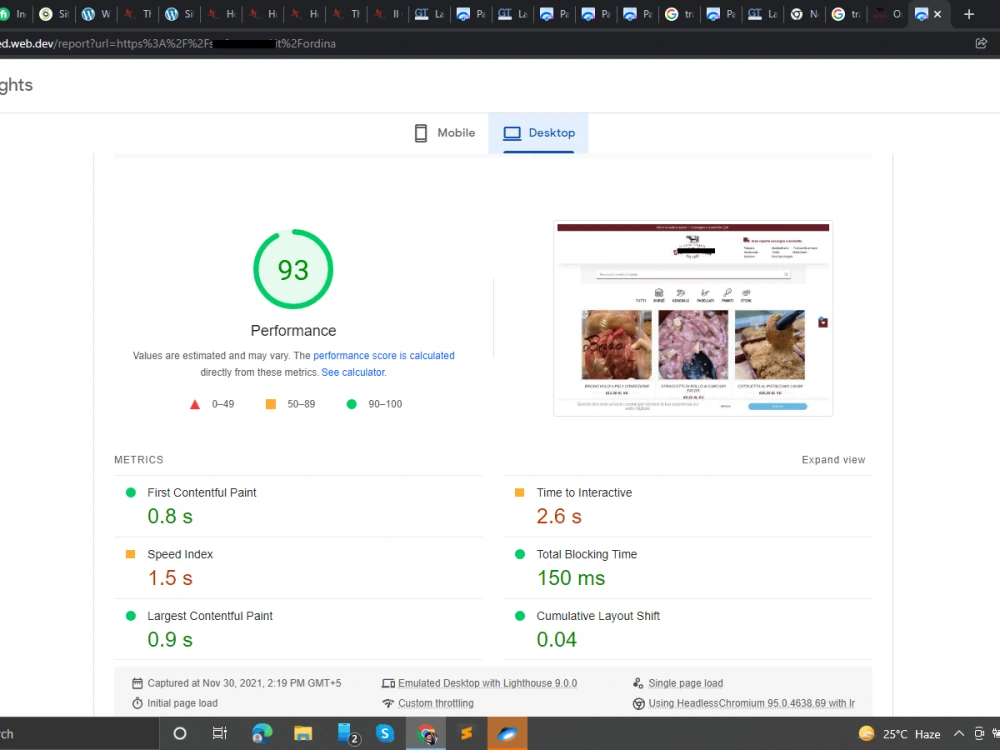Launch Microsoft Edge from taskbar
1000x750 pixels.
tap(261, 733)
